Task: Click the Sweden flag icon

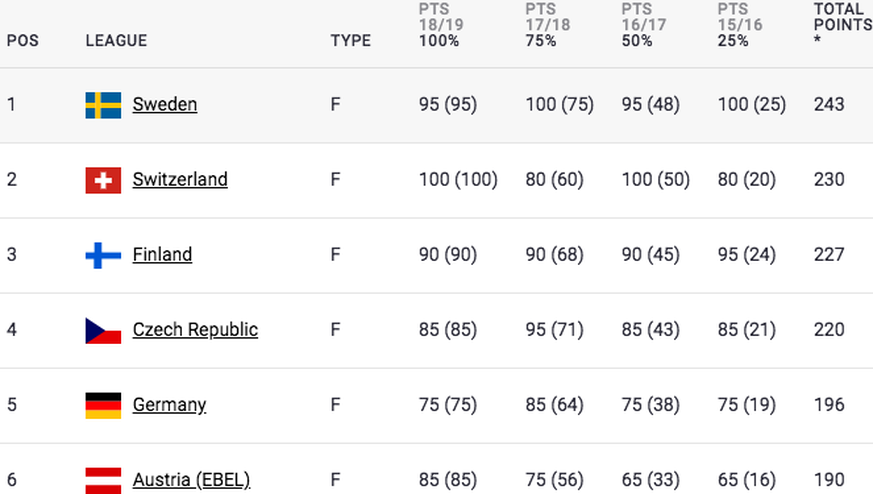Action: 103,105
